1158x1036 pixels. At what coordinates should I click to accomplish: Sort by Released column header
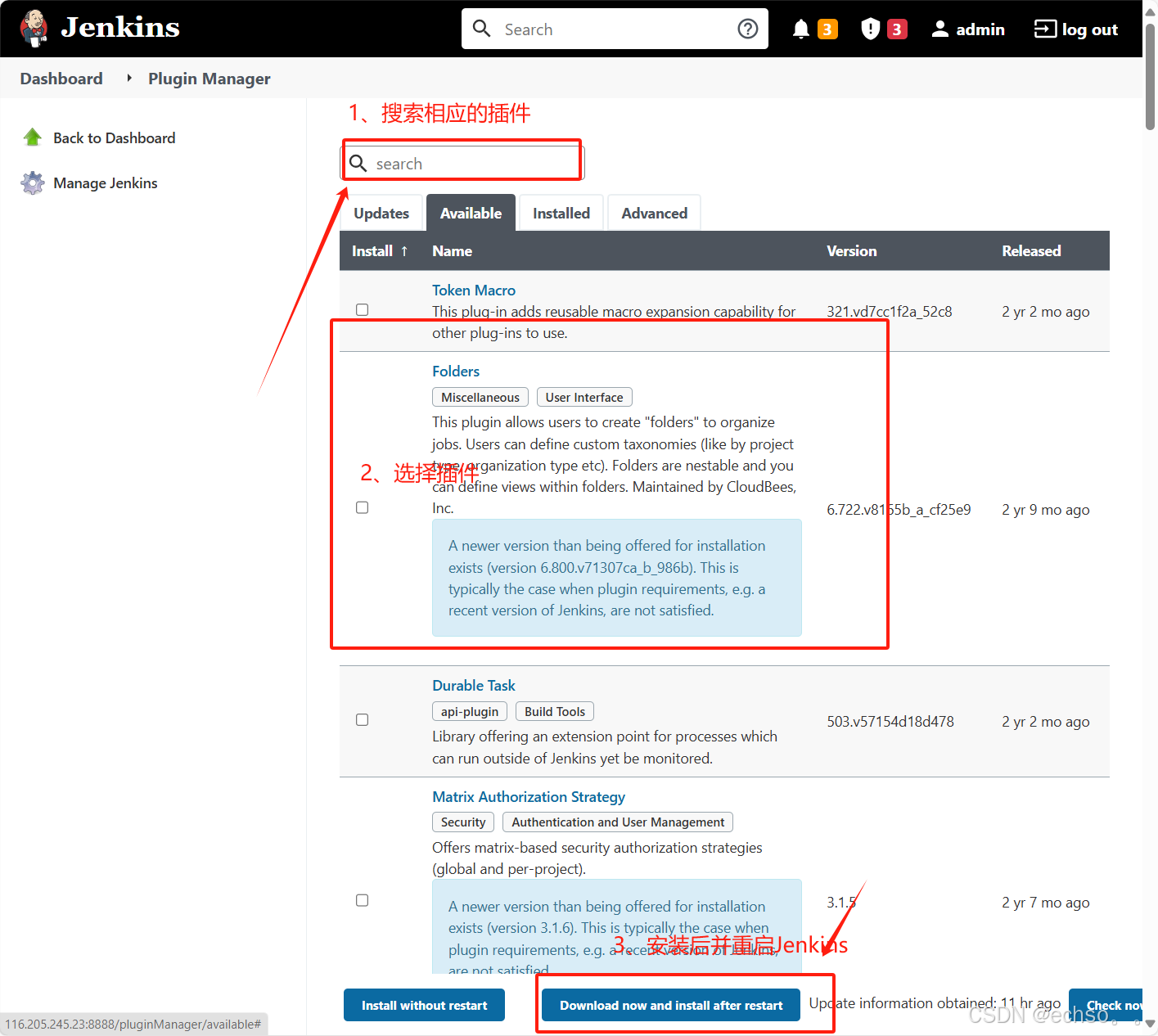(1031, 251)
